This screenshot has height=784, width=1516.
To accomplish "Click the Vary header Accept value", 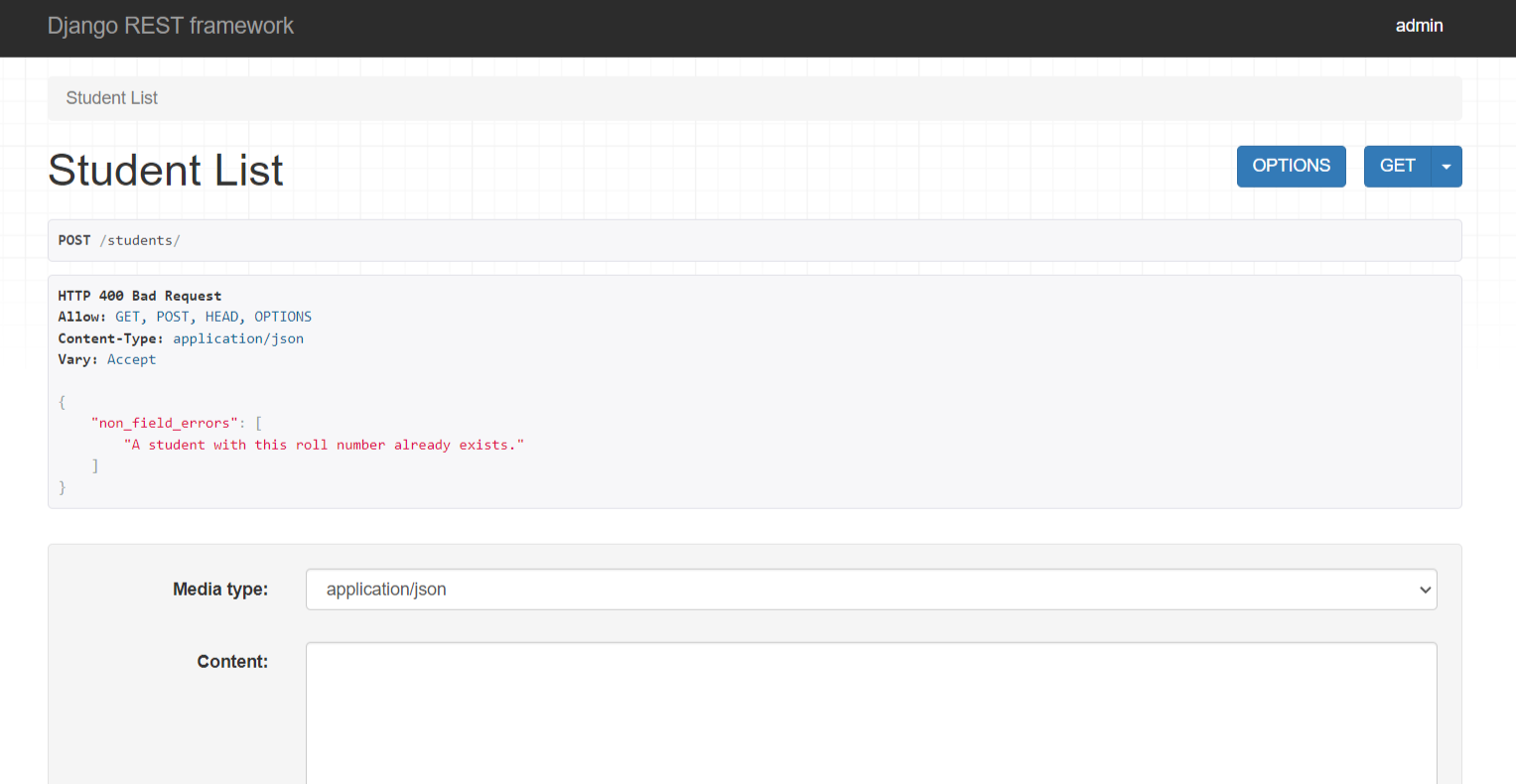I will (x=131, y=359).
